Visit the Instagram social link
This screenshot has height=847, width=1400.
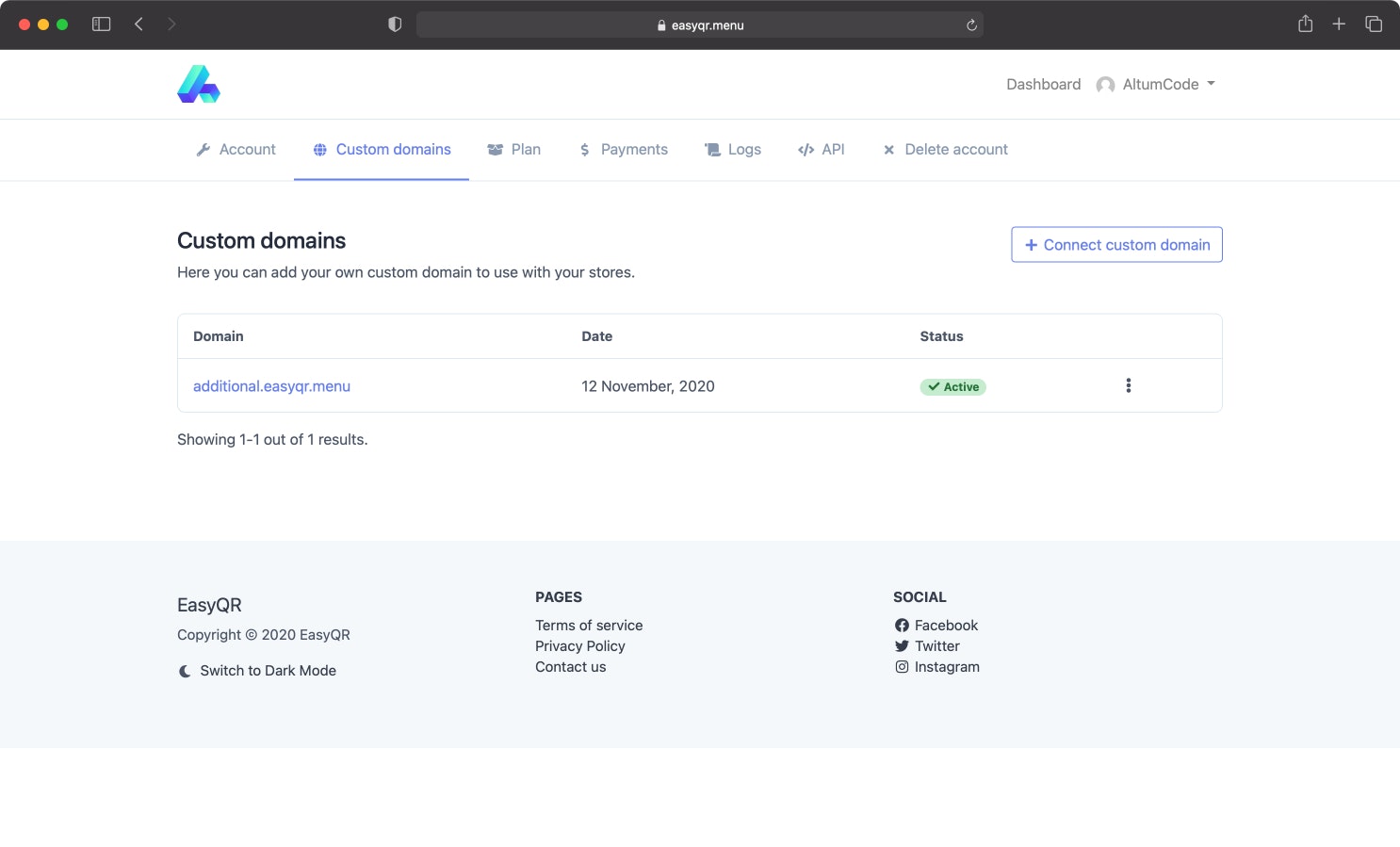(937, 667)
